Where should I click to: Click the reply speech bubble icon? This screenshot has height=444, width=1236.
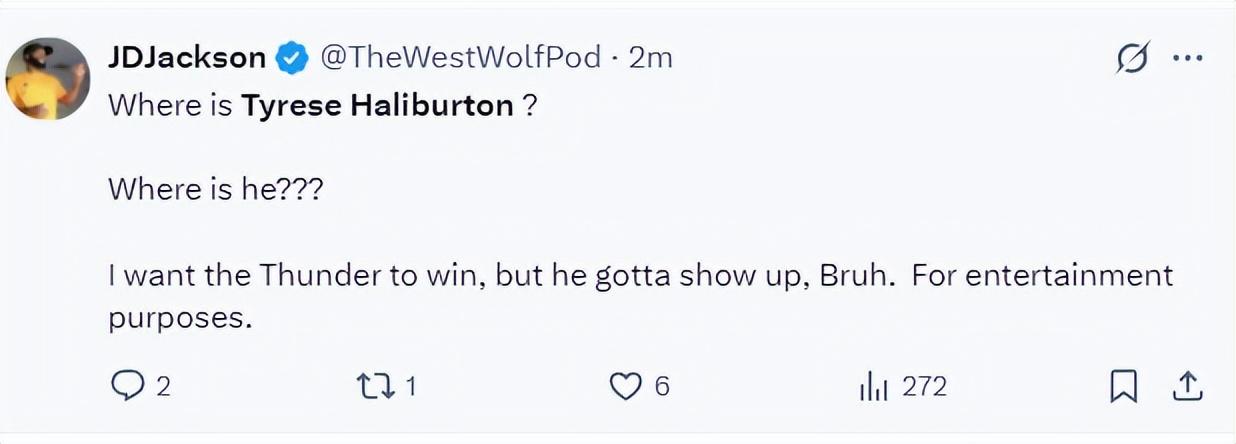[x=125, y=386]
